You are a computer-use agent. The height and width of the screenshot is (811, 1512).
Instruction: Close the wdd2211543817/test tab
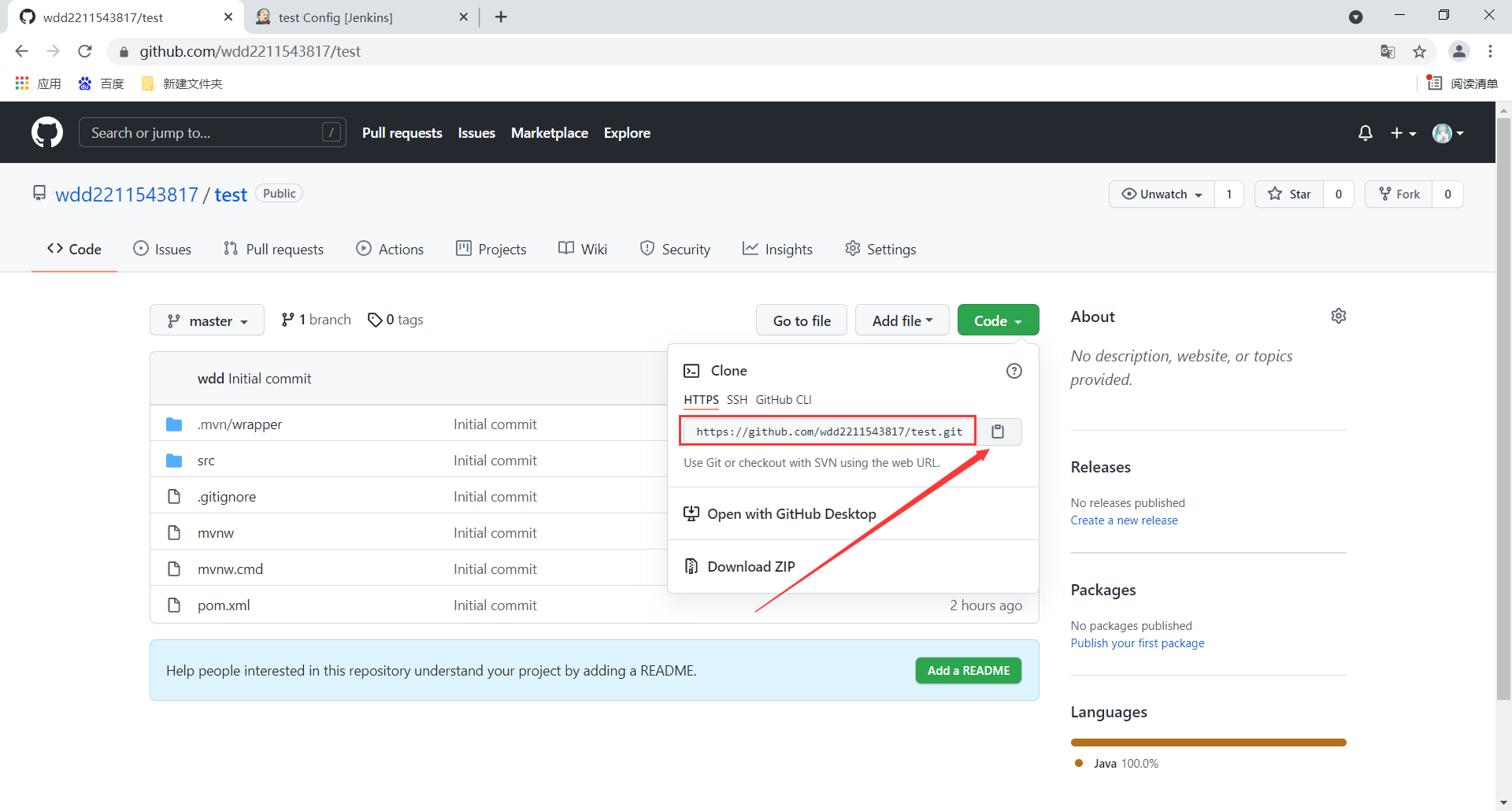click(x=228, y=17)
